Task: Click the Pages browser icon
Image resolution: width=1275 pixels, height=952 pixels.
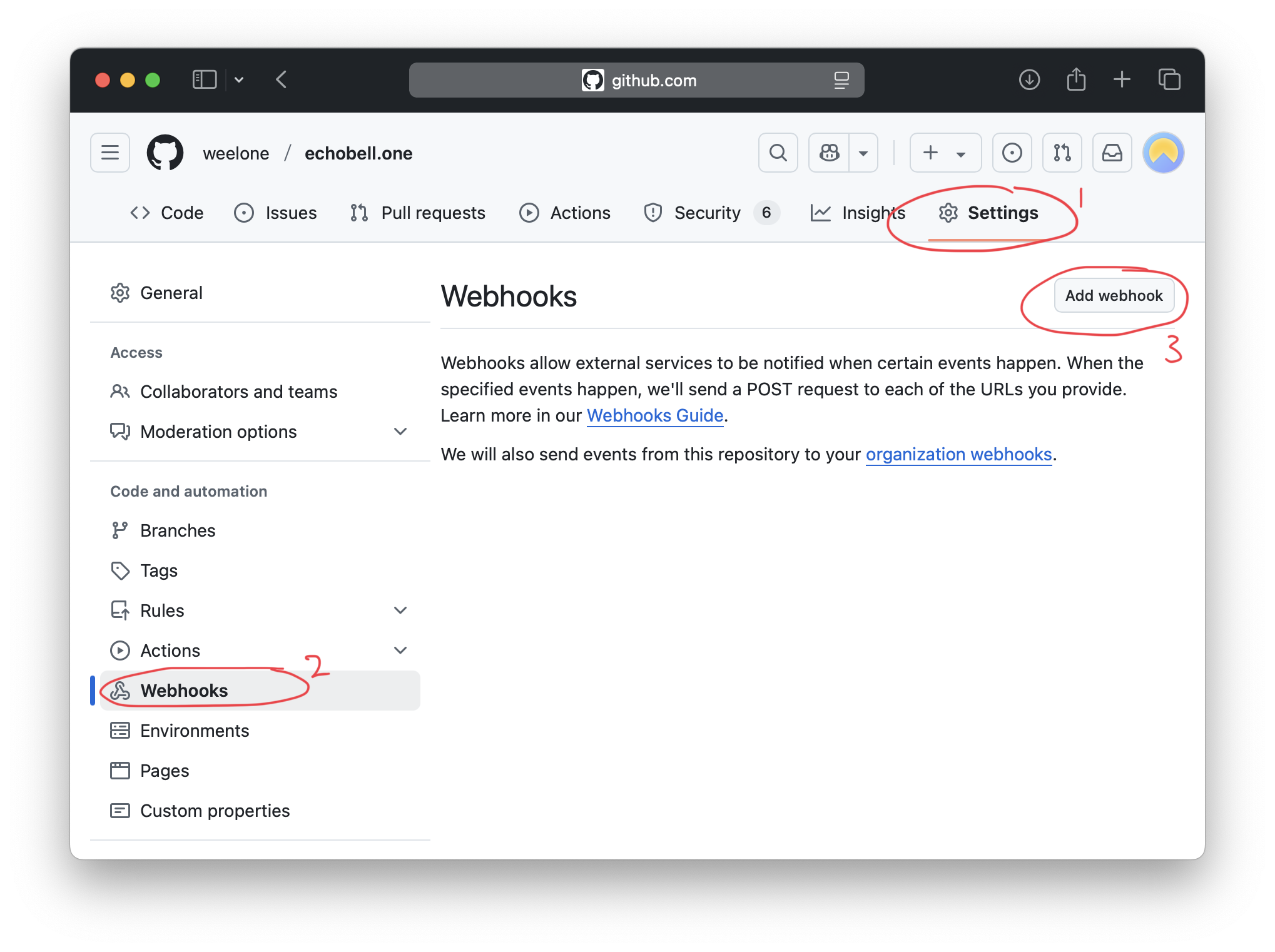Action: [120, 771]
